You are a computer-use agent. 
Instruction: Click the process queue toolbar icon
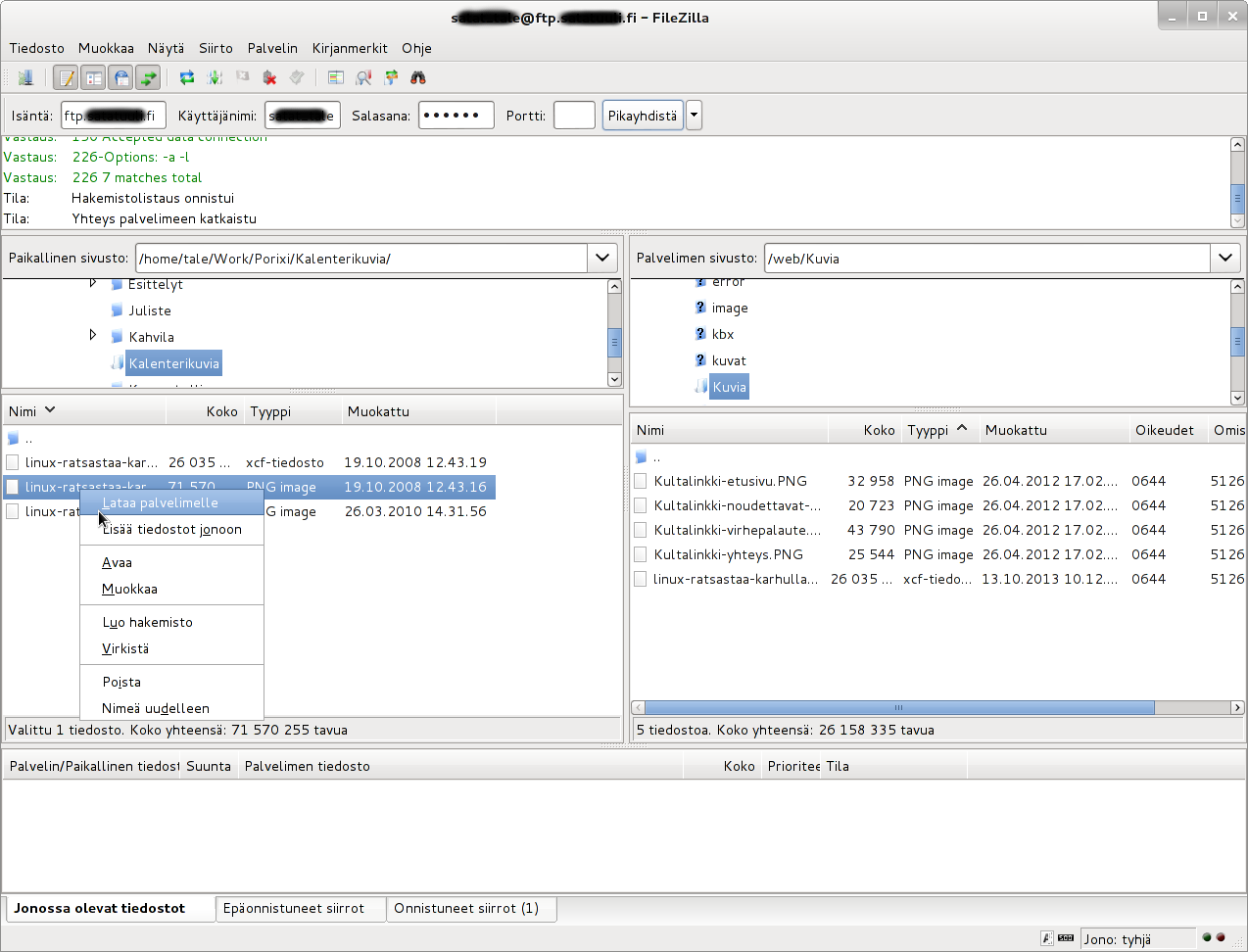tap(215, 77)
